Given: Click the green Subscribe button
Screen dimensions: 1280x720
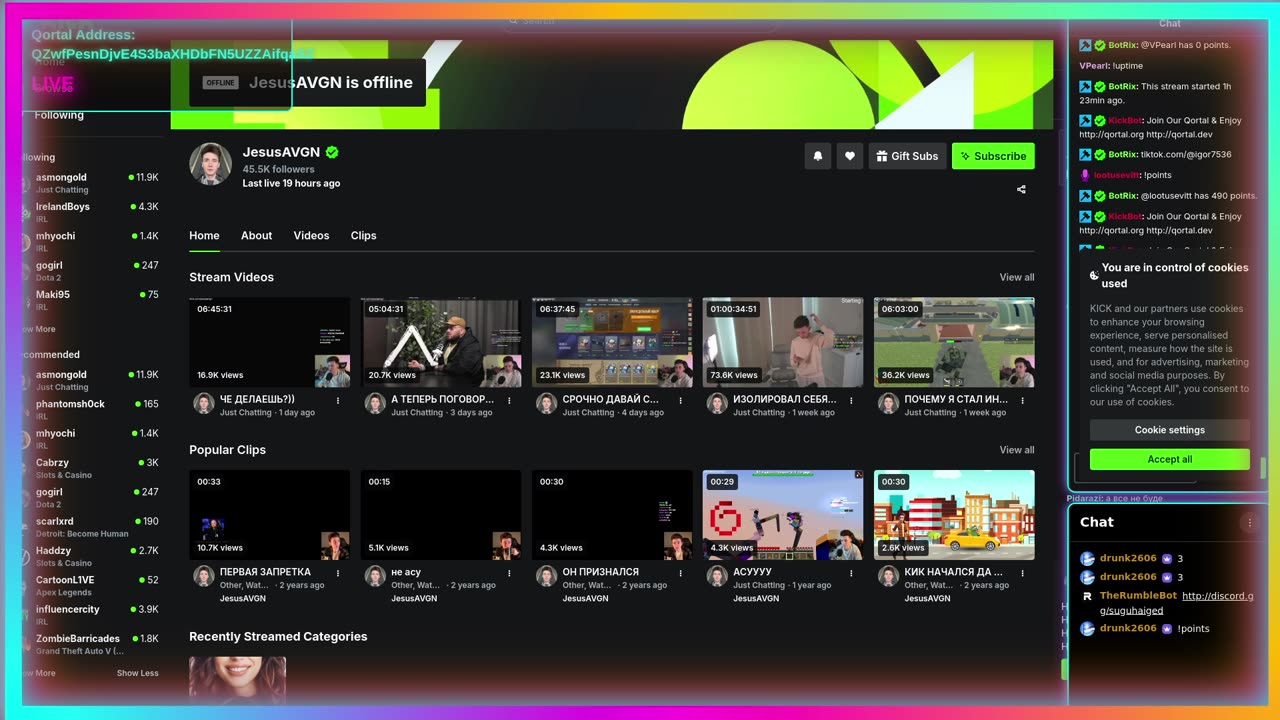Looking at the screenshot, I should tap(993, 156).
